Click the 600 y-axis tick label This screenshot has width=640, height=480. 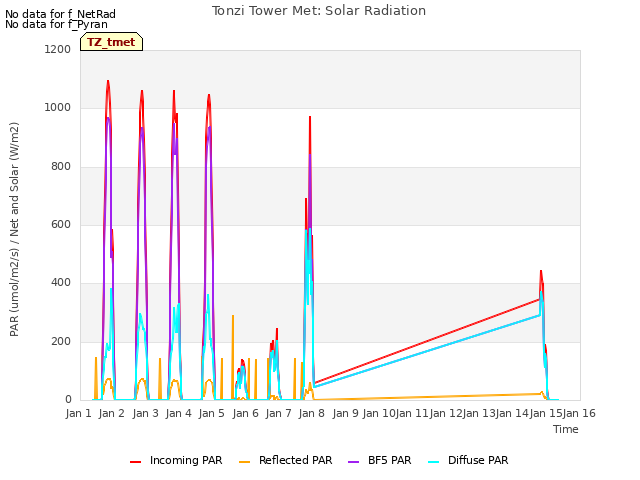[x=61, y=224]
